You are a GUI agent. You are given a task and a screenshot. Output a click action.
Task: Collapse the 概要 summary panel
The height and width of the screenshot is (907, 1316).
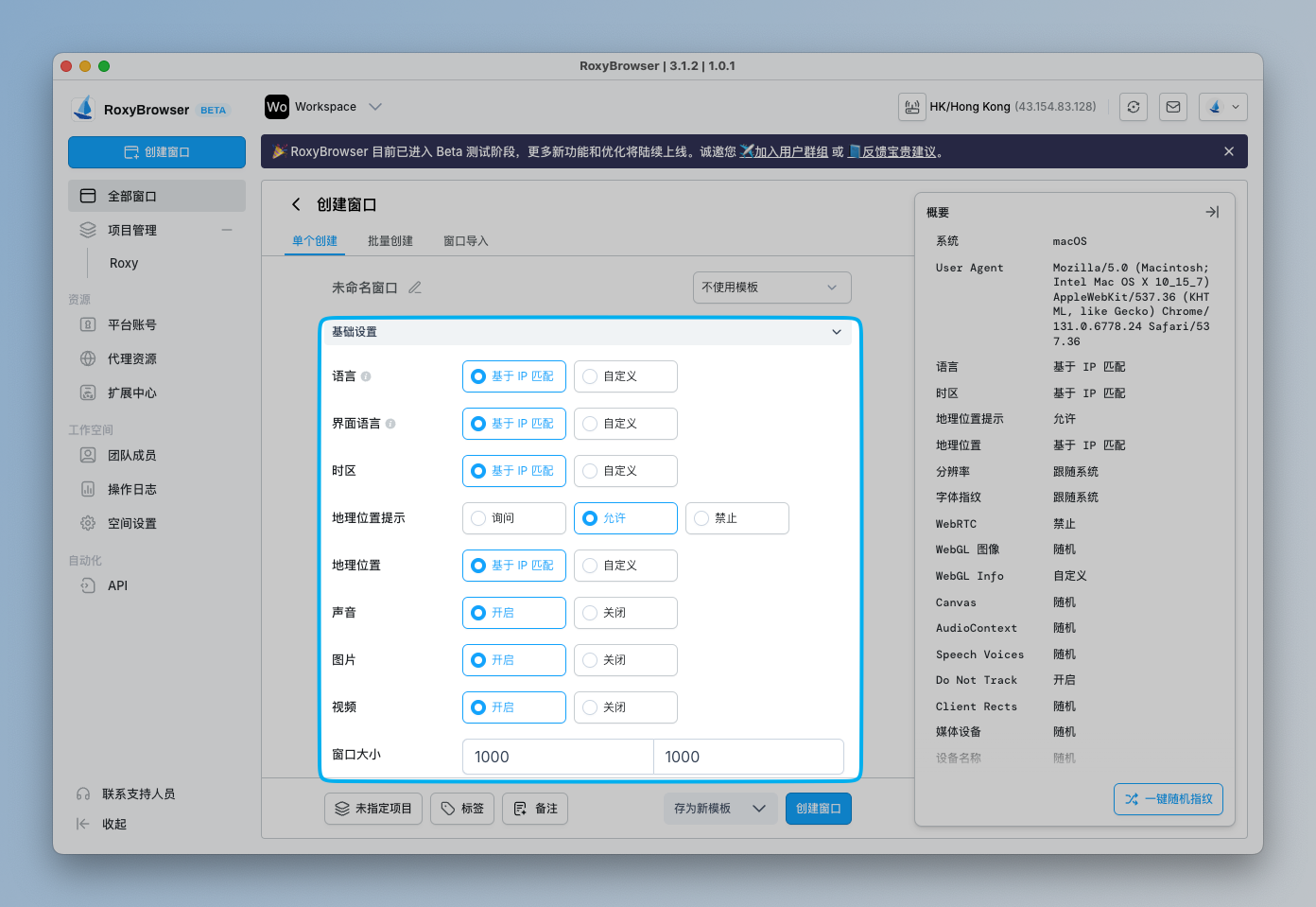pyautogui.click(x=1212, y=212)
